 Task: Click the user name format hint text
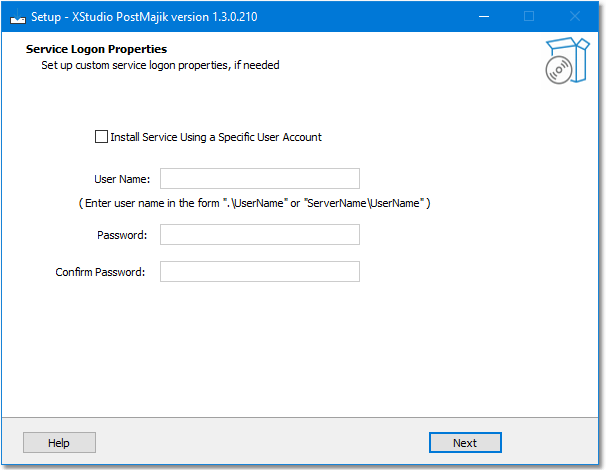(254, 203)
